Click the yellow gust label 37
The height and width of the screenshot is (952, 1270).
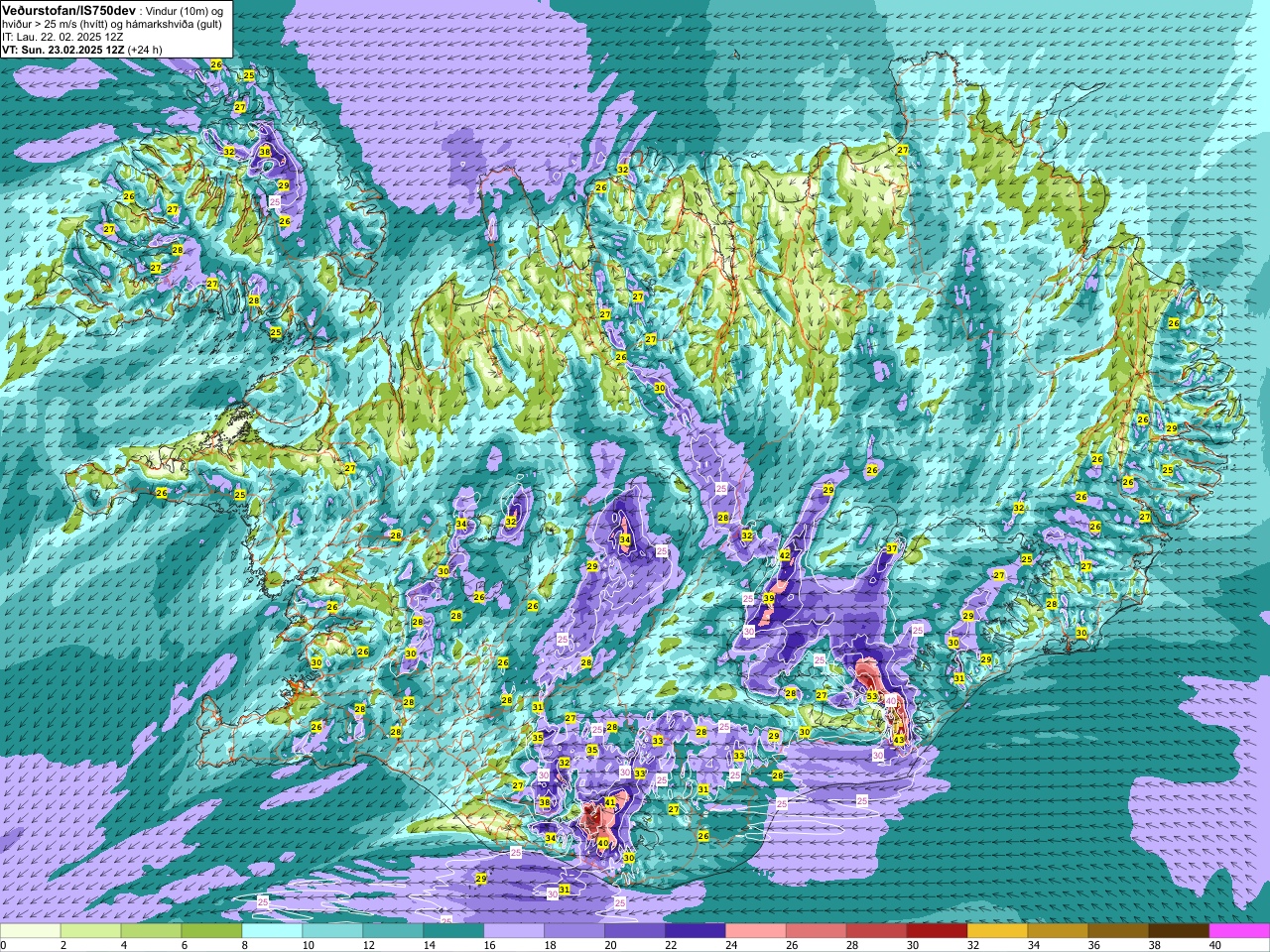tap(892, 548)
